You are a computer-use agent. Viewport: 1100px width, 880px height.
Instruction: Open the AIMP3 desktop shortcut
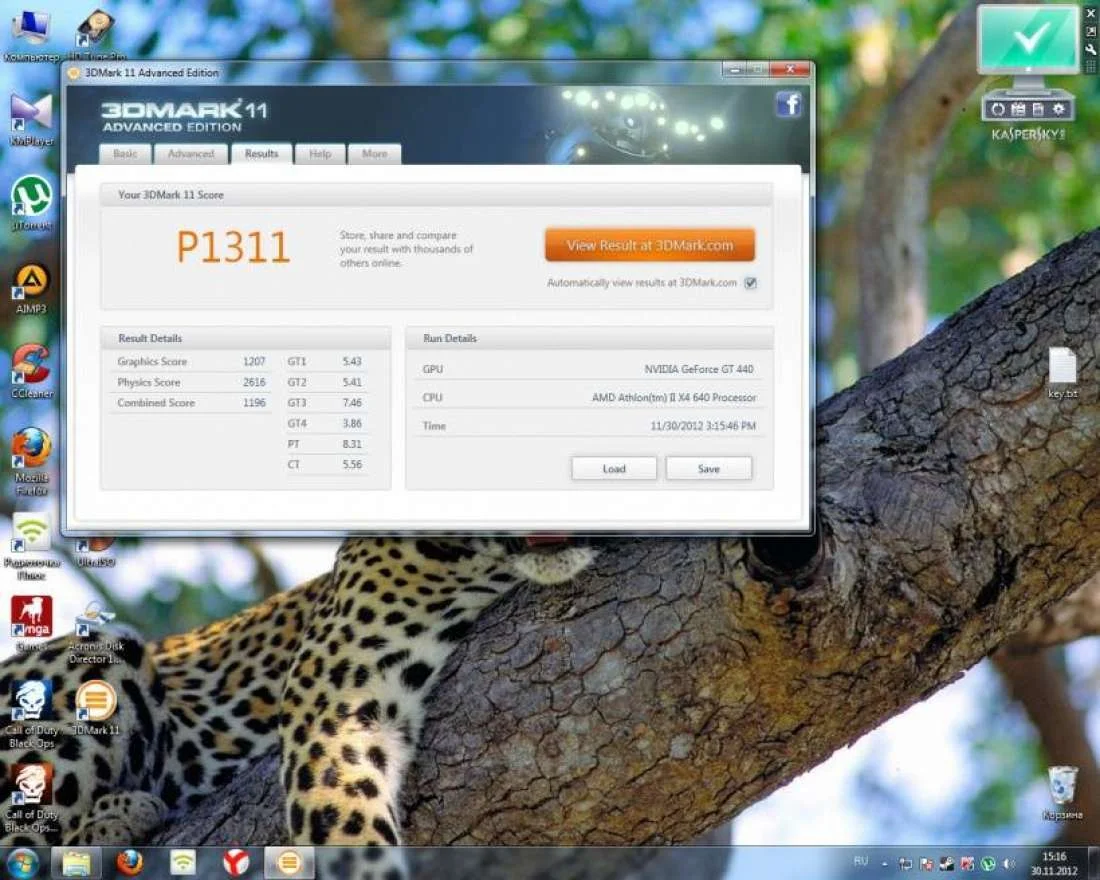point(32,288)
